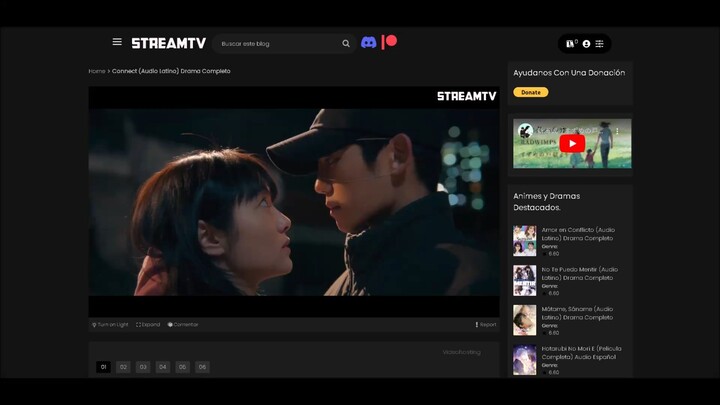Open the bookmarks icon with counter
720x405 pixels.
pyautogui.click(x=571, y=44)
